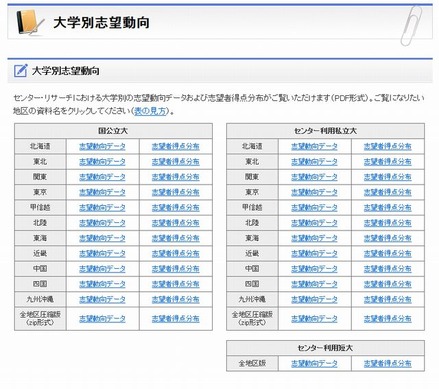The width and height of the screenshot is (439, 389).
Task: Open センター利用私立大 東京 志望動向データ link
Action: point(314,192)
